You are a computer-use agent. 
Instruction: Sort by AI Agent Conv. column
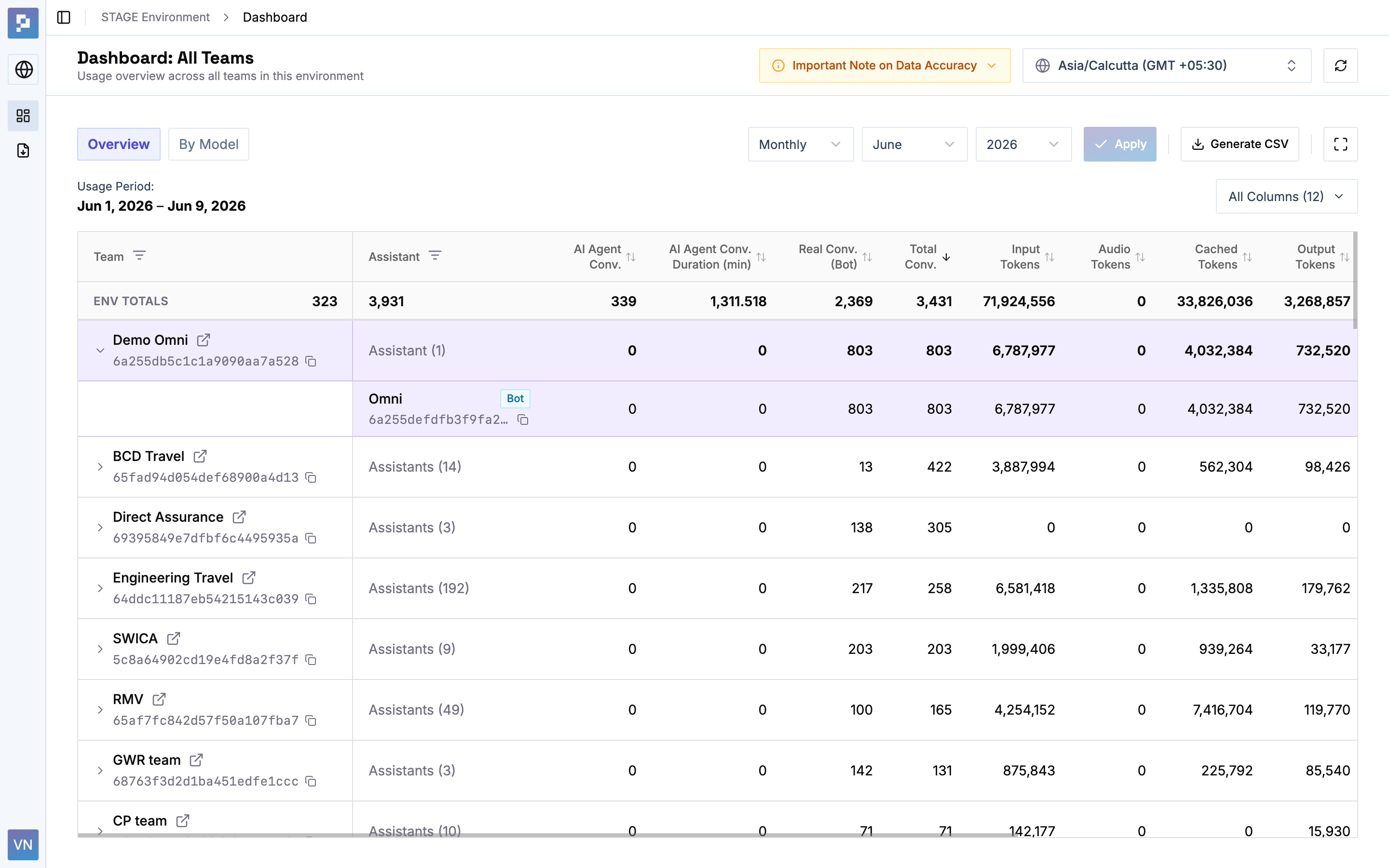coord(631,257)
